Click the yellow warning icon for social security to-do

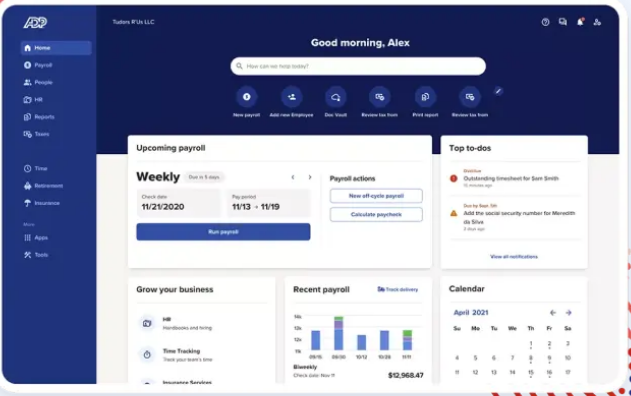pos(454,213)
